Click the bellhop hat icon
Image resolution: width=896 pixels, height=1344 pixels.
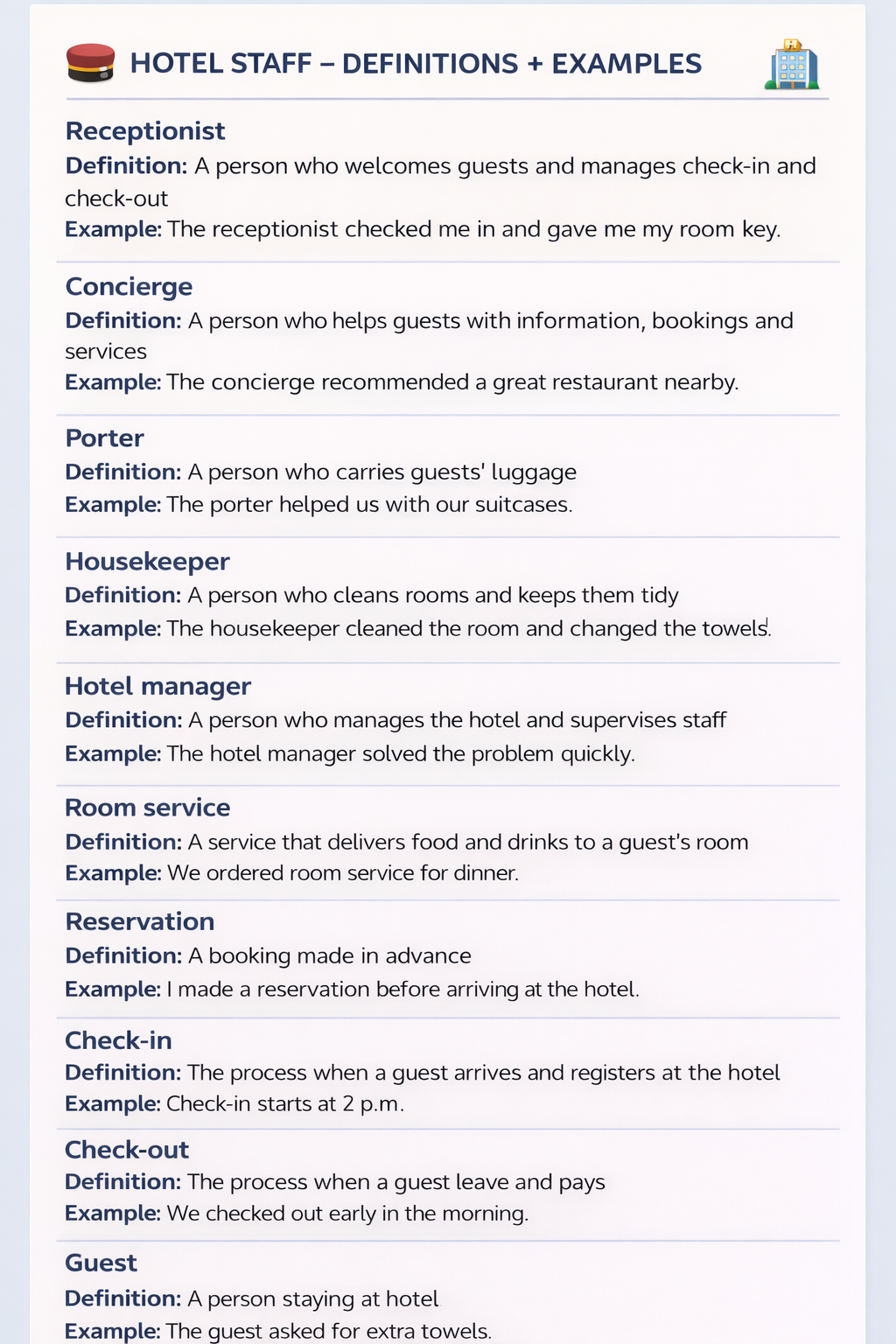pos(91,63)
